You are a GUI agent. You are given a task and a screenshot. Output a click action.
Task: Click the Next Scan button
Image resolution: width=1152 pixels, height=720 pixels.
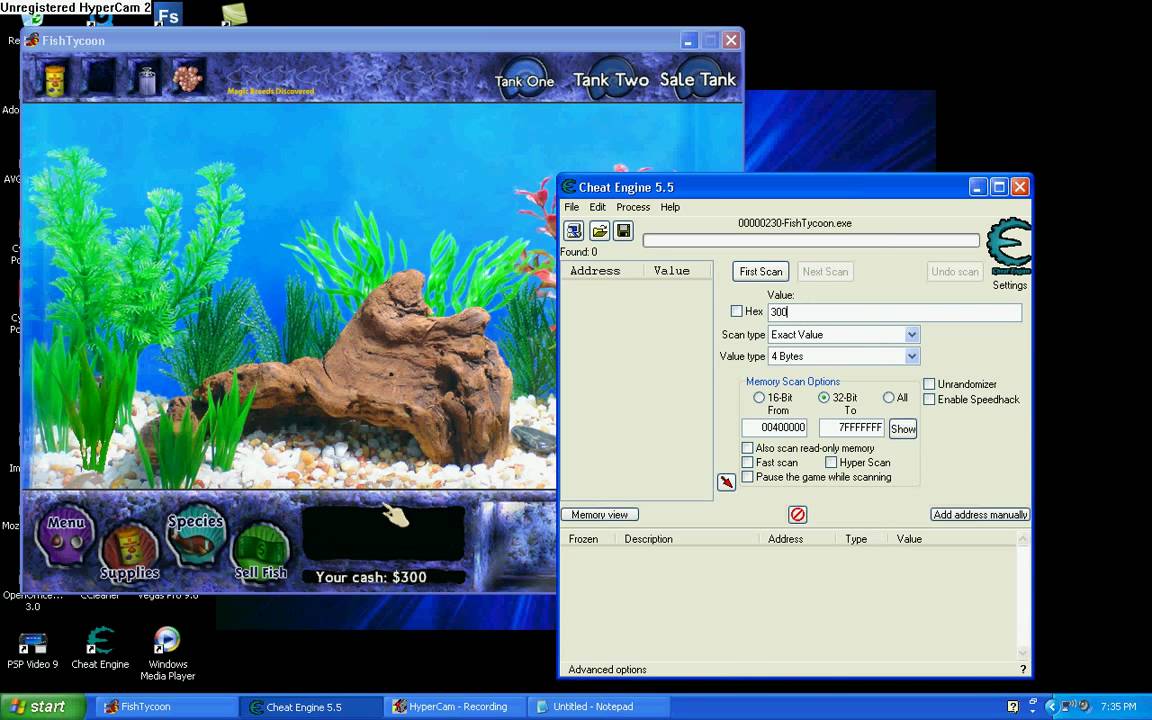(825, 272)
